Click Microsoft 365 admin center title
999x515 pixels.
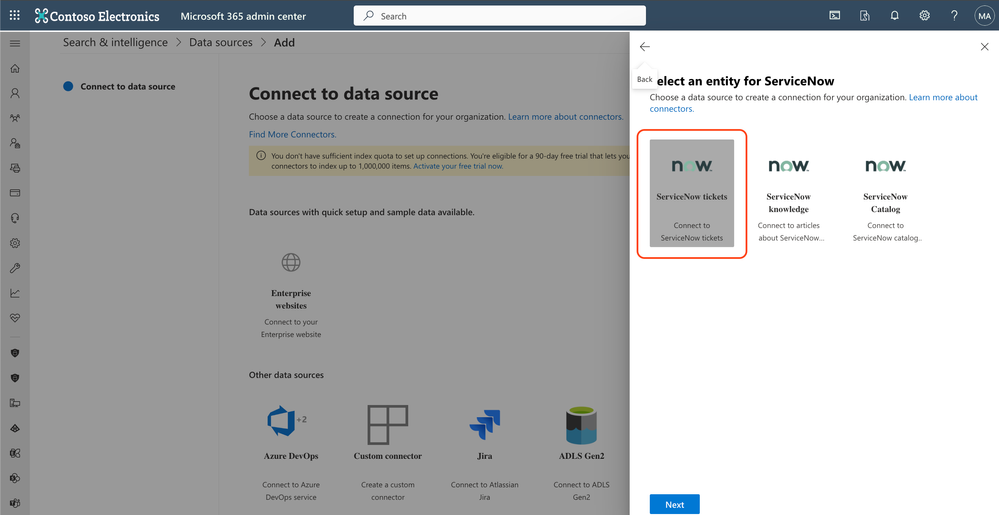pos(243,16)
